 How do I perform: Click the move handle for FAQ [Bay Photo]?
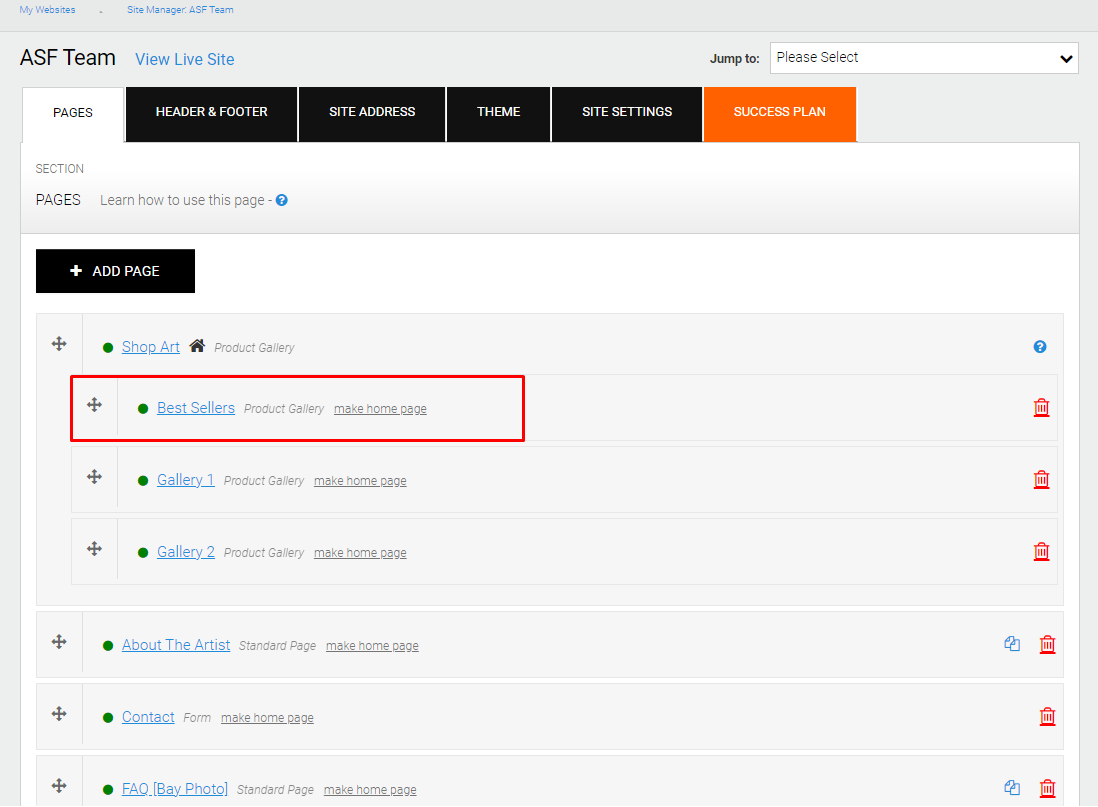tap(60, 786)
